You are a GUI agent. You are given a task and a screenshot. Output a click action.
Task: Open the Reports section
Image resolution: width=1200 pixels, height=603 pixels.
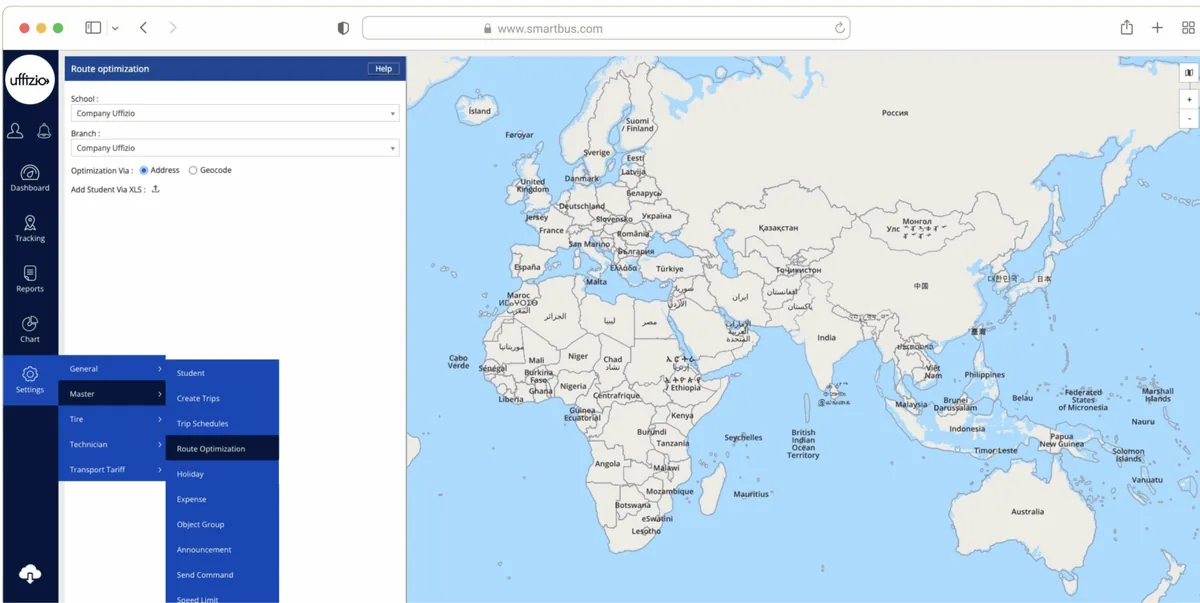coord(30,279)
